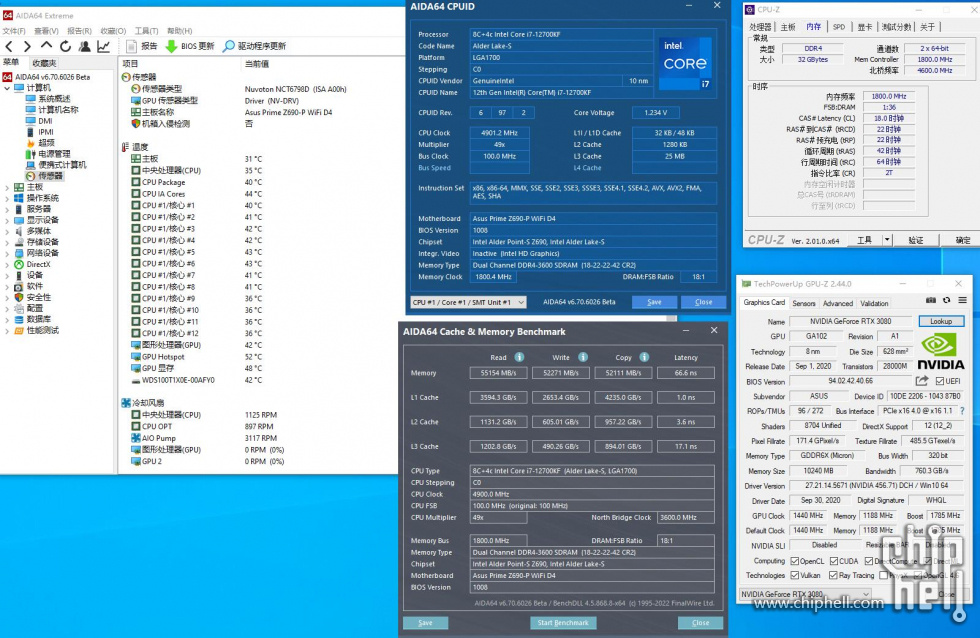Refresh the AIDA64 sensor page
980x638 pixels.
pos(65,46)
